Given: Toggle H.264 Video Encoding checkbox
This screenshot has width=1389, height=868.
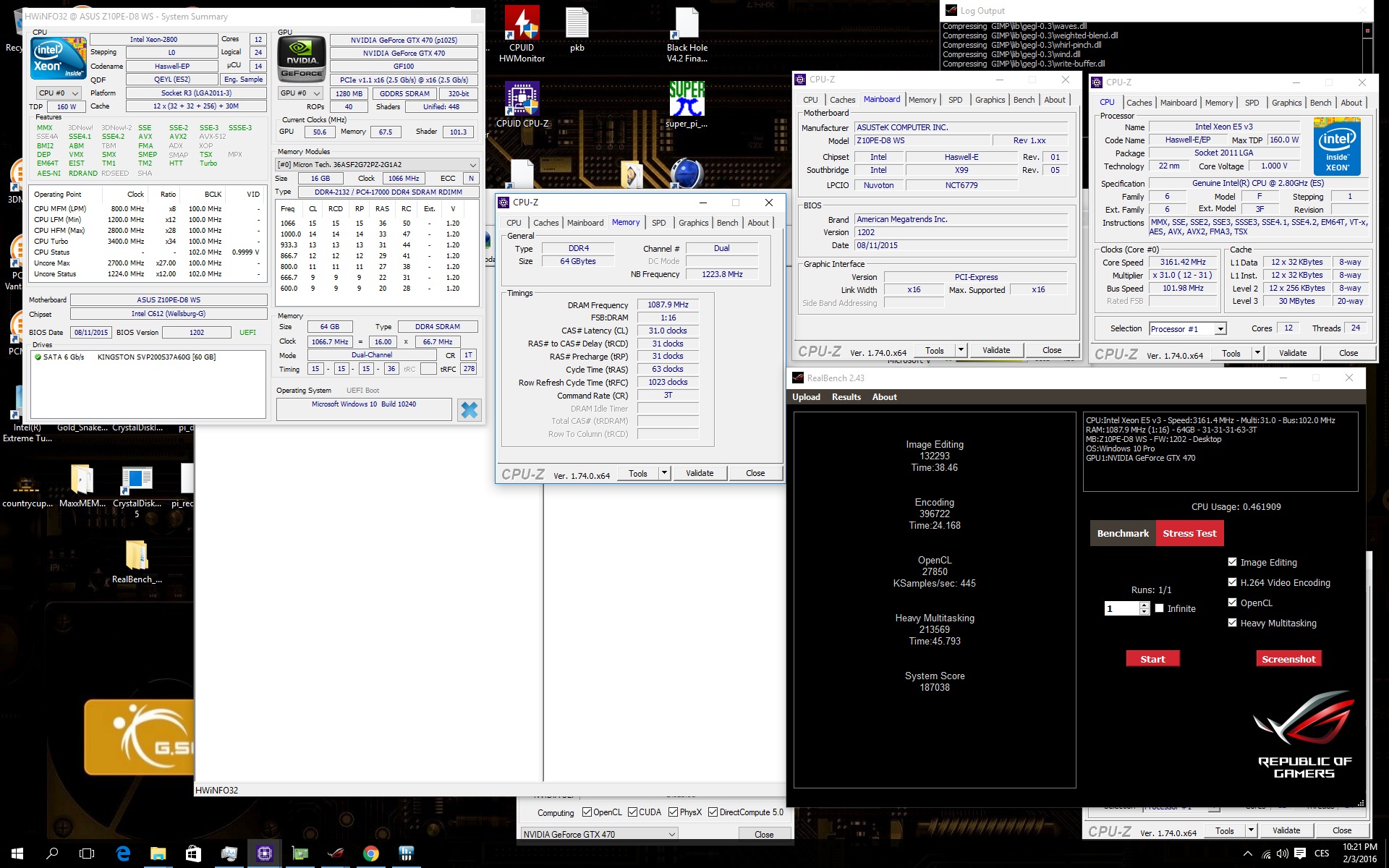Looking at the screenshot, I should [x=1232, y=582].
